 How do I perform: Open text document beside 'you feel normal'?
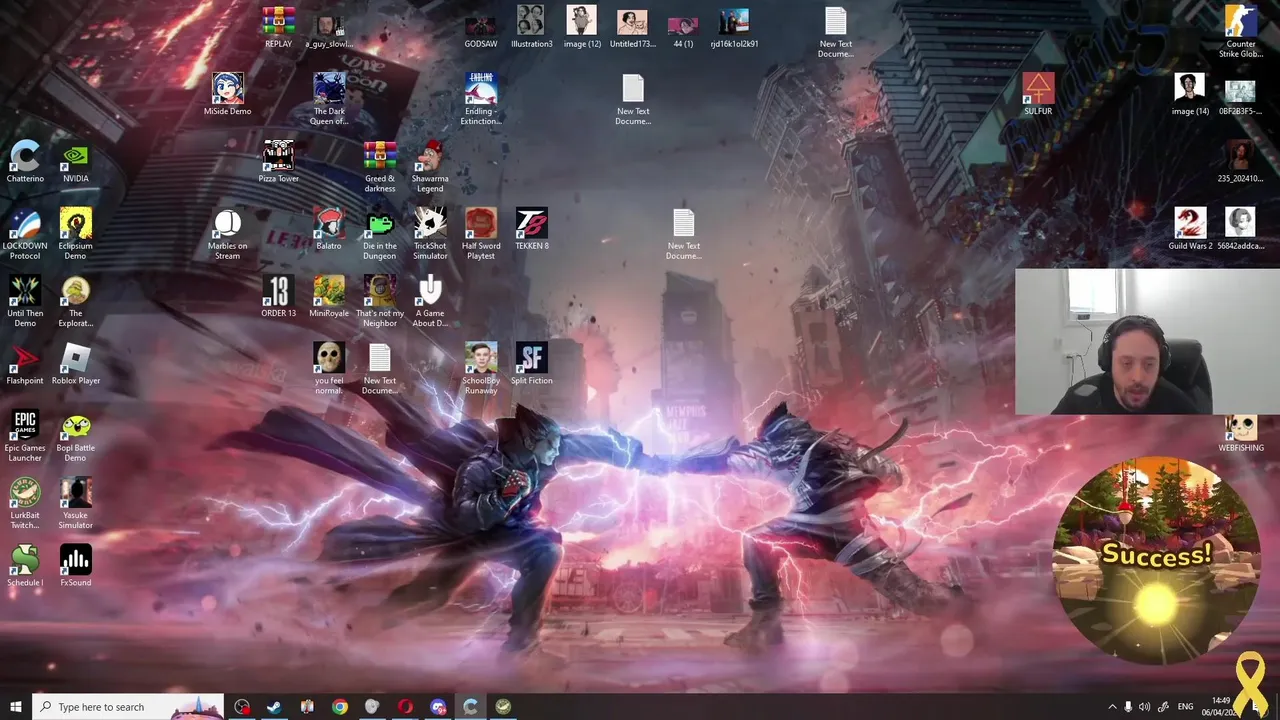(x=380, y=367)
